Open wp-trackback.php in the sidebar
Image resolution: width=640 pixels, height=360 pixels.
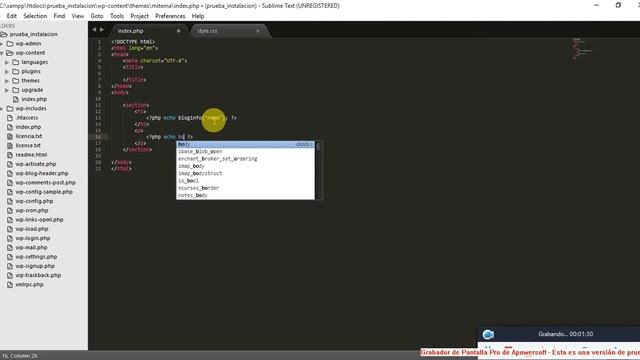[38, 276]
